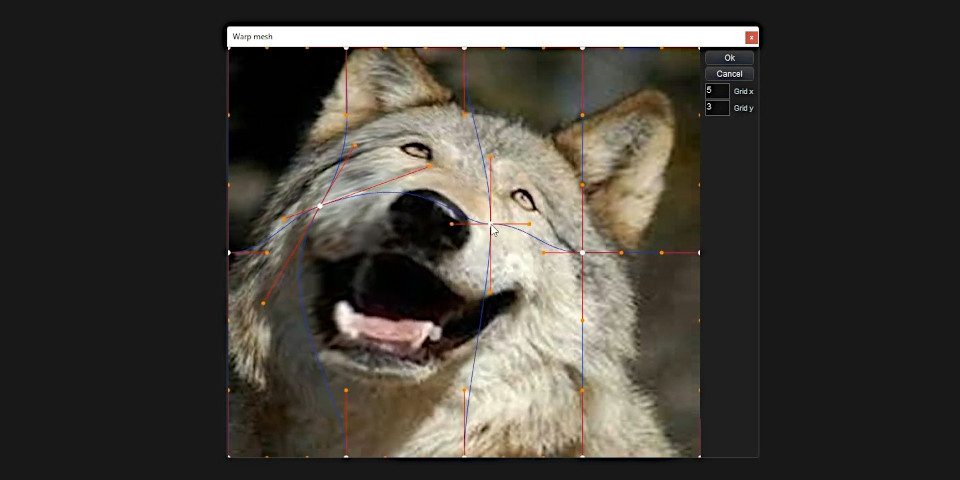Select the top edge center mesh vertex
Image resolution: width=960 pixels, height=480 pixels.
464,47
